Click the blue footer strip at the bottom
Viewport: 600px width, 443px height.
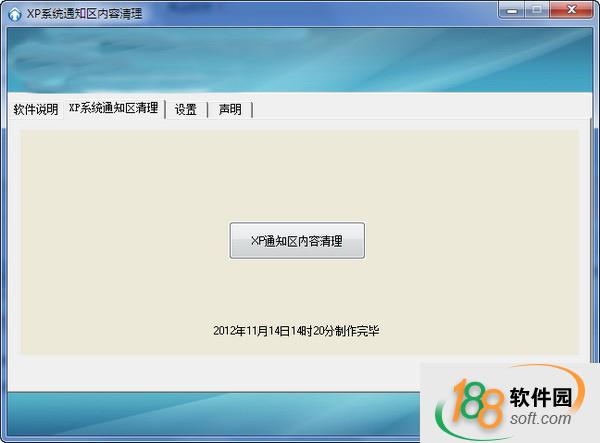click(x=200, y=412)
